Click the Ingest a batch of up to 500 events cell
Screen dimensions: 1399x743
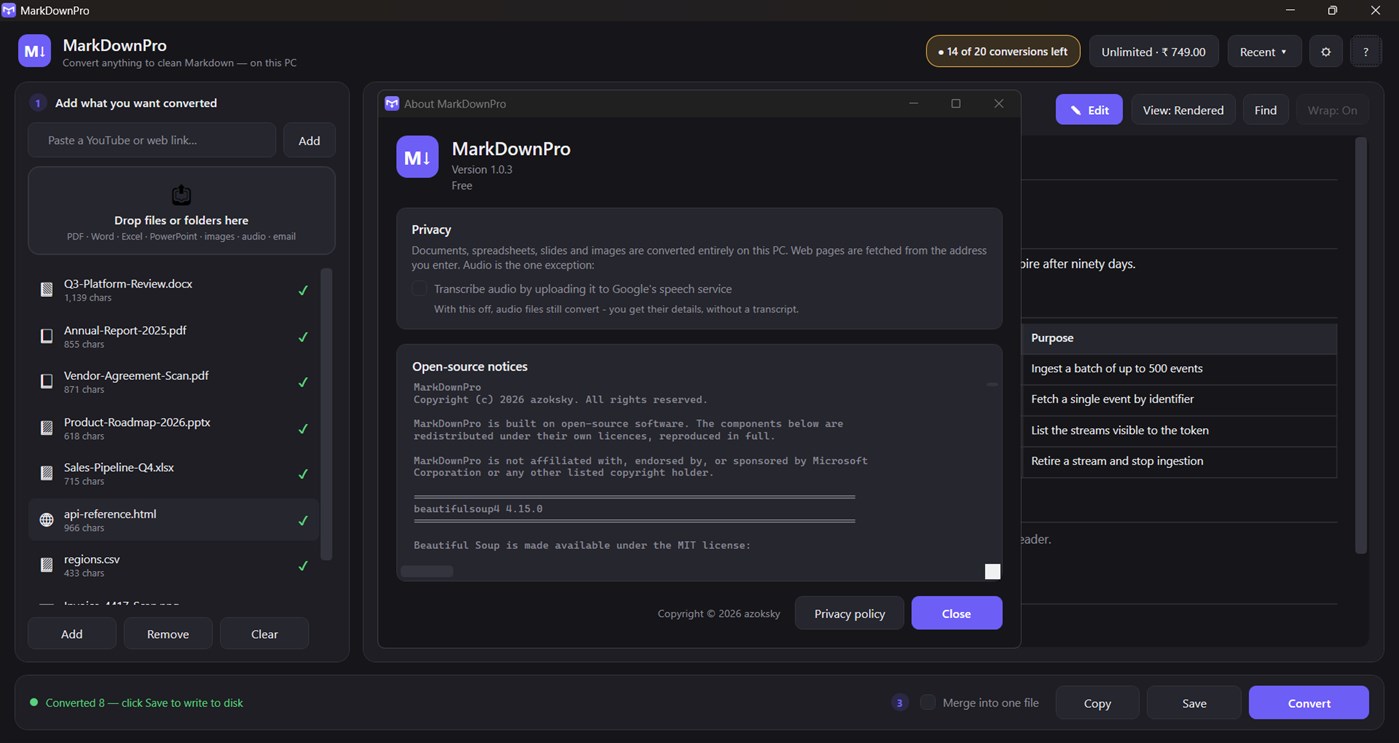1179,369
